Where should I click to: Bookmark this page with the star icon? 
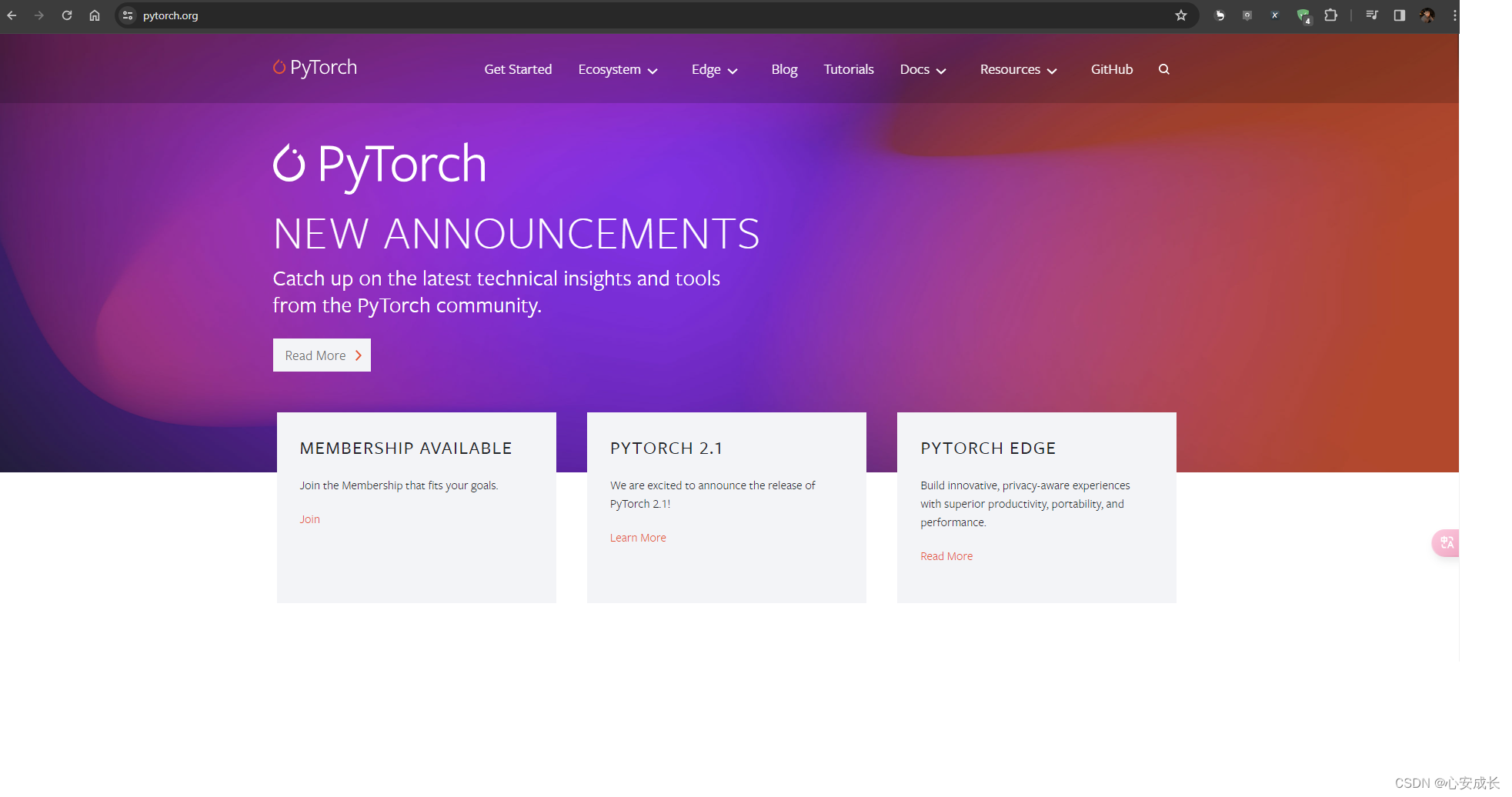(1181, 15)
